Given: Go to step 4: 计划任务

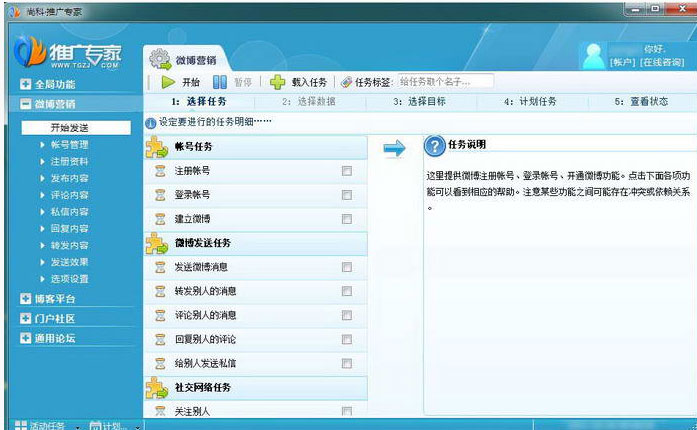Looking at the screenshot, I should pyautogui.click(x=530, y=101).
